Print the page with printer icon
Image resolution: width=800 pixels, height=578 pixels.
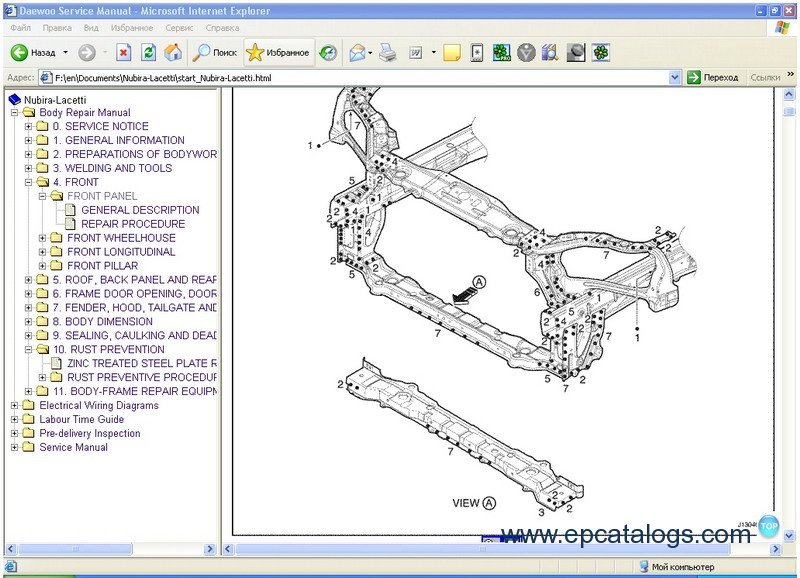pyautogui.click(x=388, y=53)
